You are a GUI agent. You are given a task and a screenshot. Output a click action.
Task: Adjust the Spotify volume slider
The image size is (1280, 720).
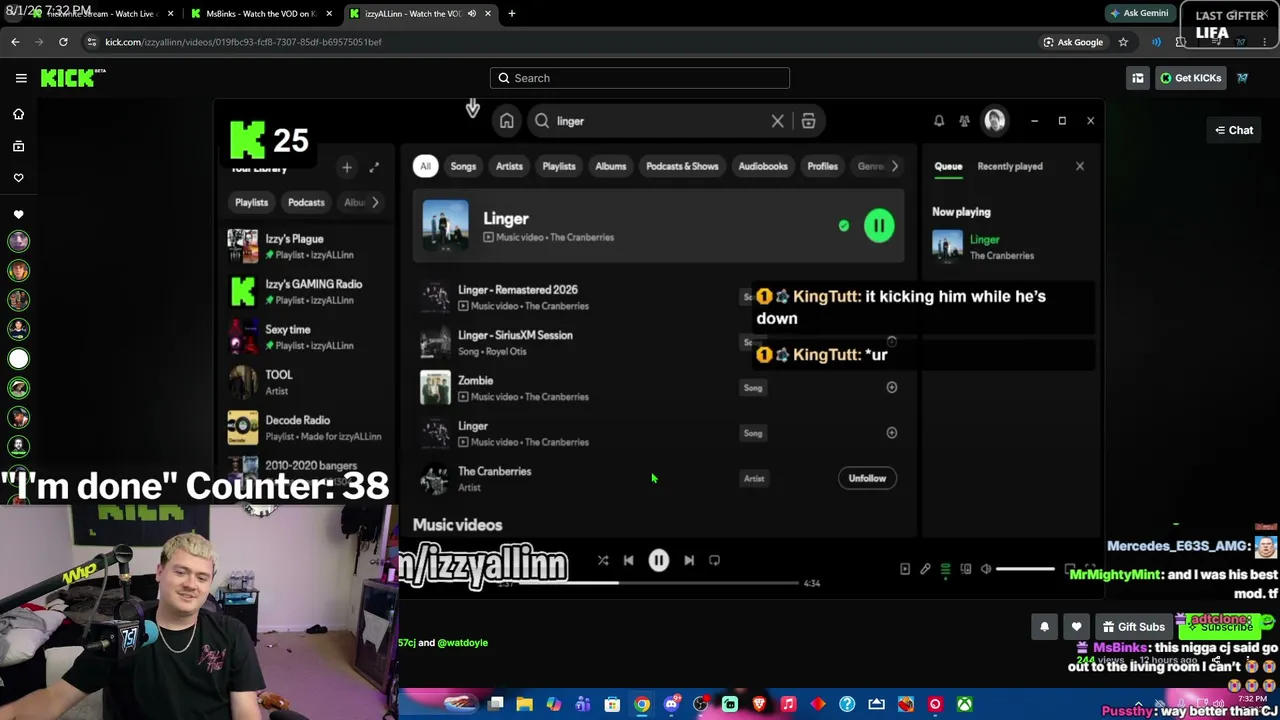(1025, 569)
